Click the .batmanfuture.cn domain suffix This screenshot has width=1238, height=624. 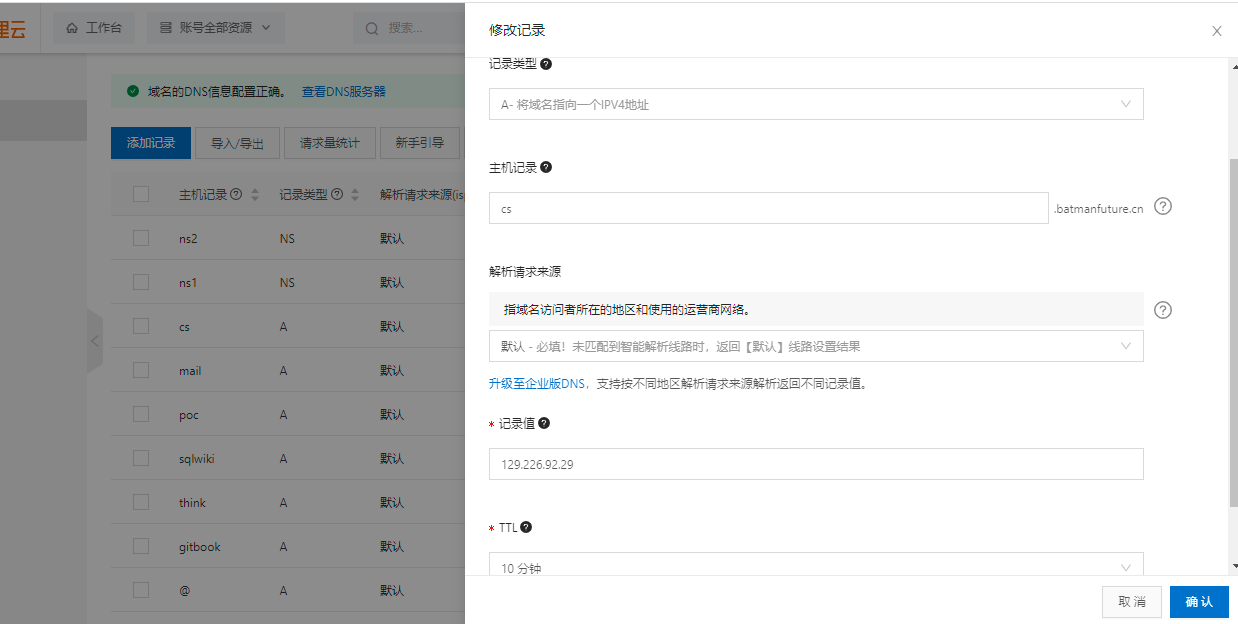coord(1098,209)
